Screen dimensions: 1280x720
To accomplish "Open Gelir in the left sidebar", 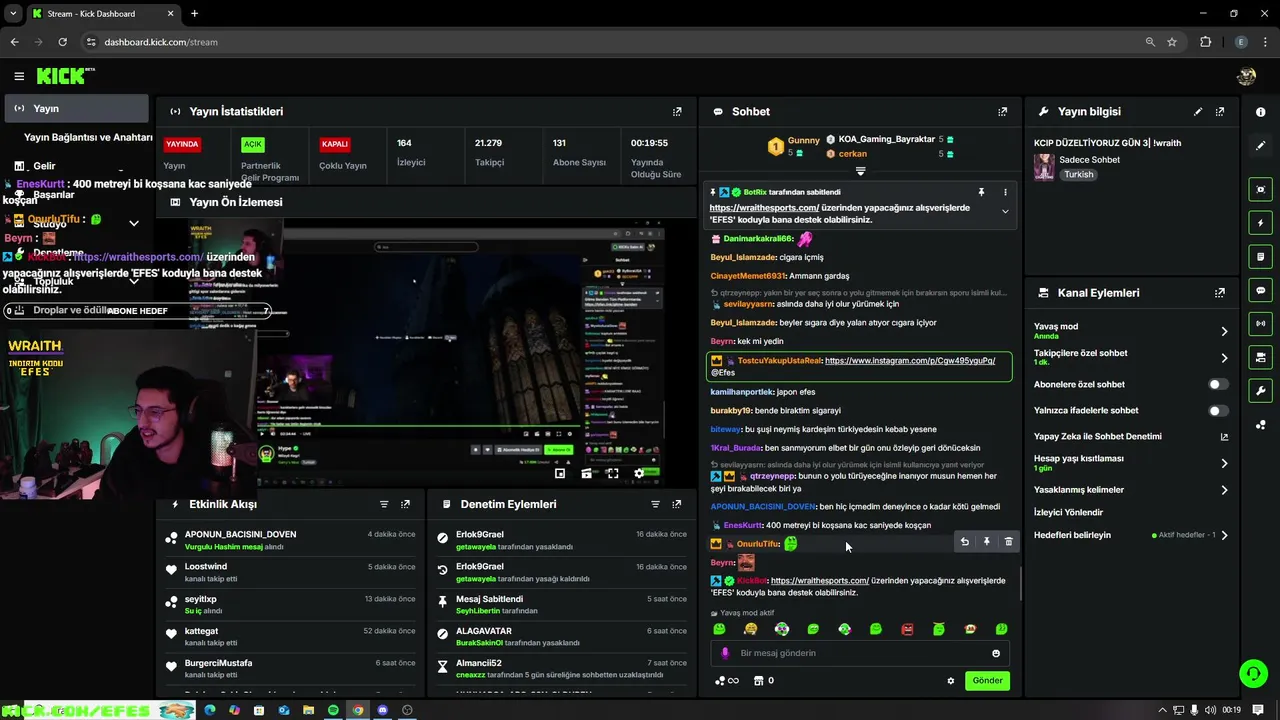I will click(x=45, y=166).
